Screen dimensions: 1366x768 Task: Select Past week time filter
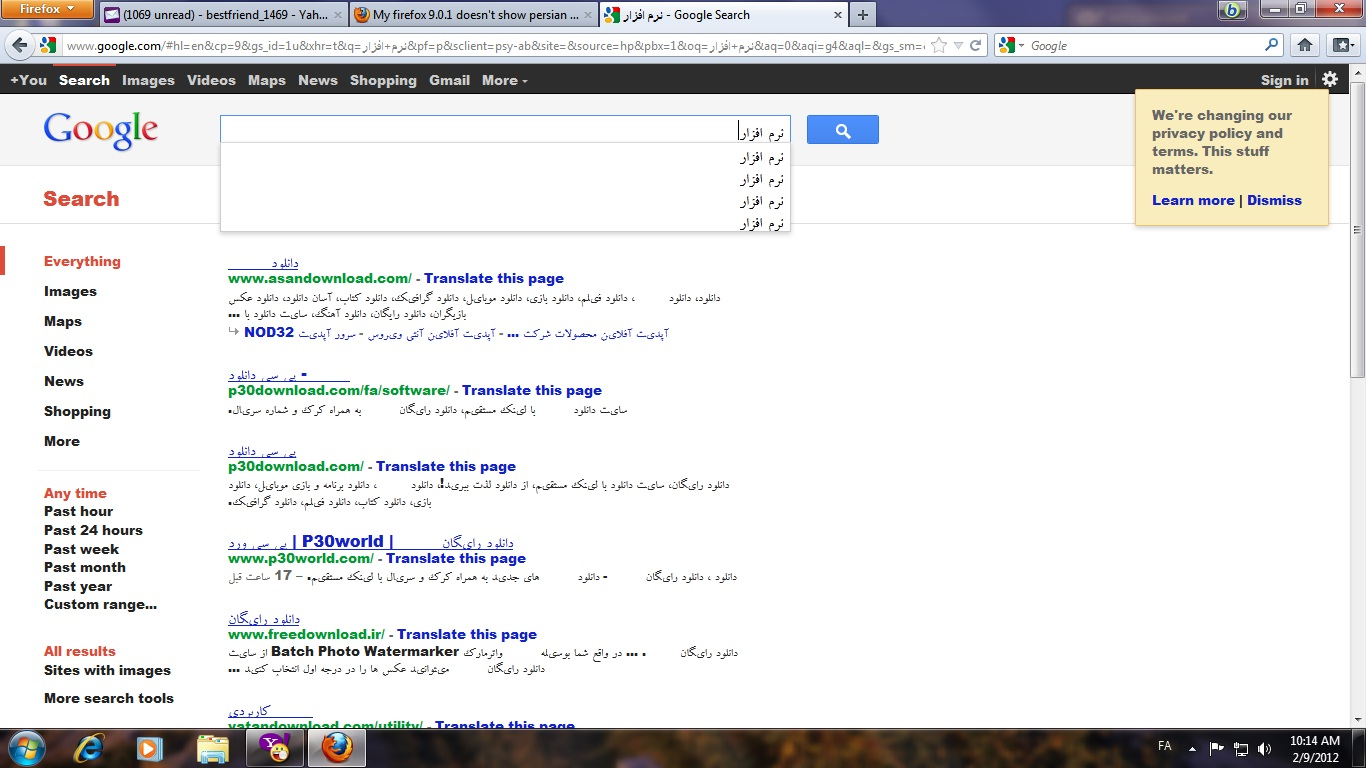(x=81, y=549)
